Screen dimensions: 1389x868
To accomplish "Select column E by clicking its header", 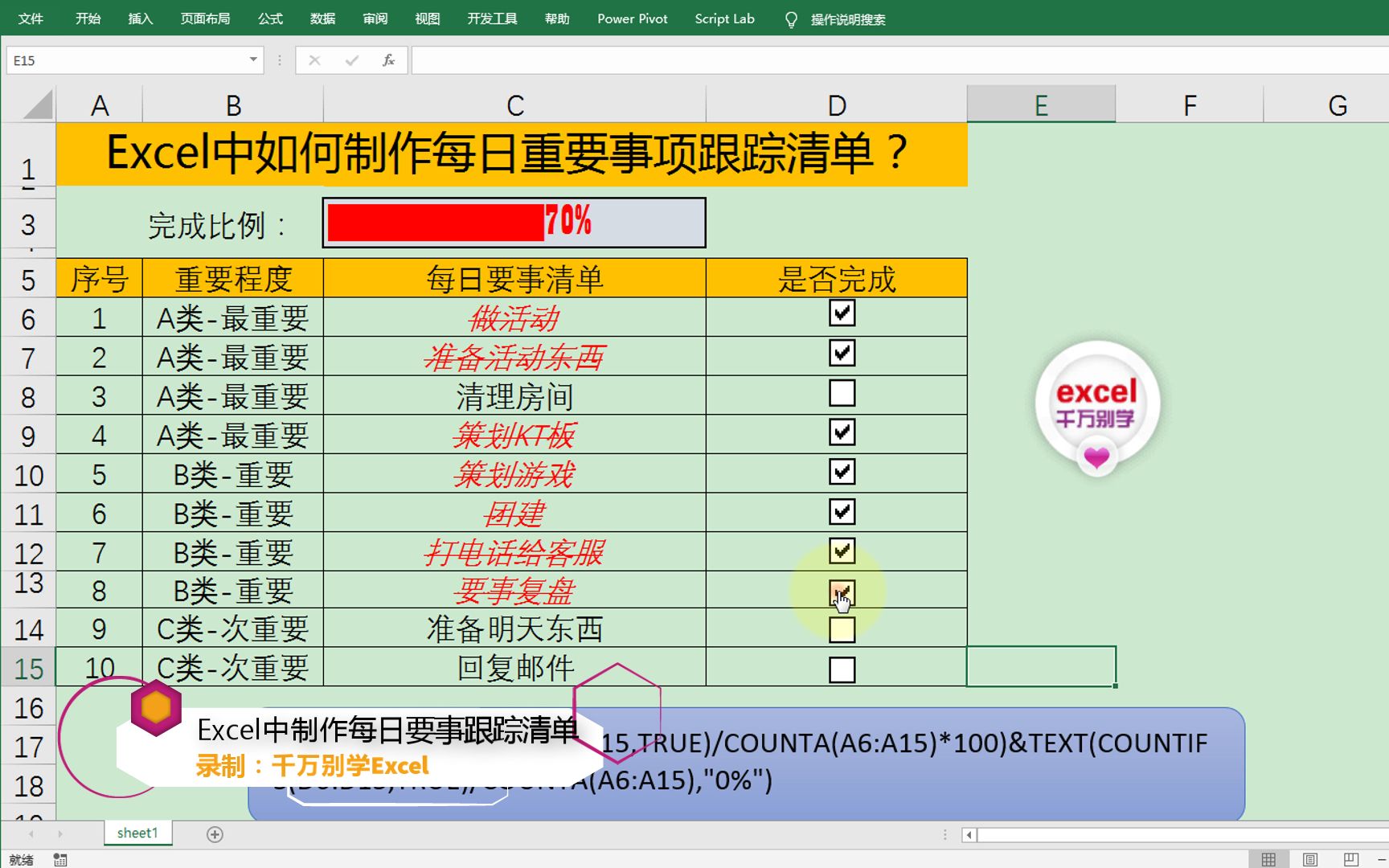I will pyautogui.click(x=1040, y=104).
